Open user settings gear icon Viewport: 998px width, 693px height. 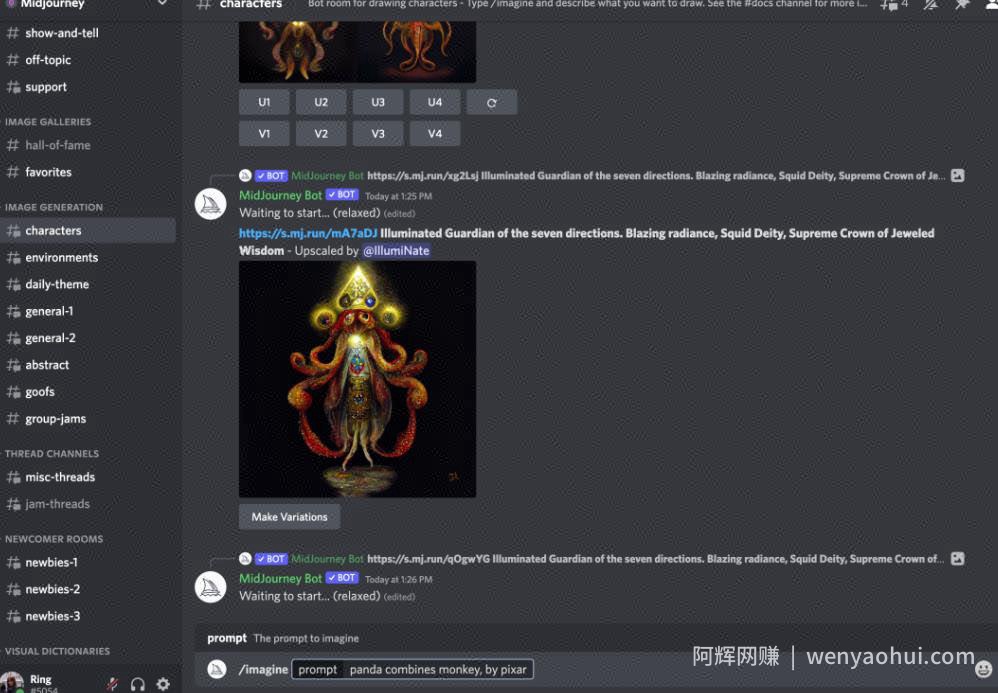(164, 684)
